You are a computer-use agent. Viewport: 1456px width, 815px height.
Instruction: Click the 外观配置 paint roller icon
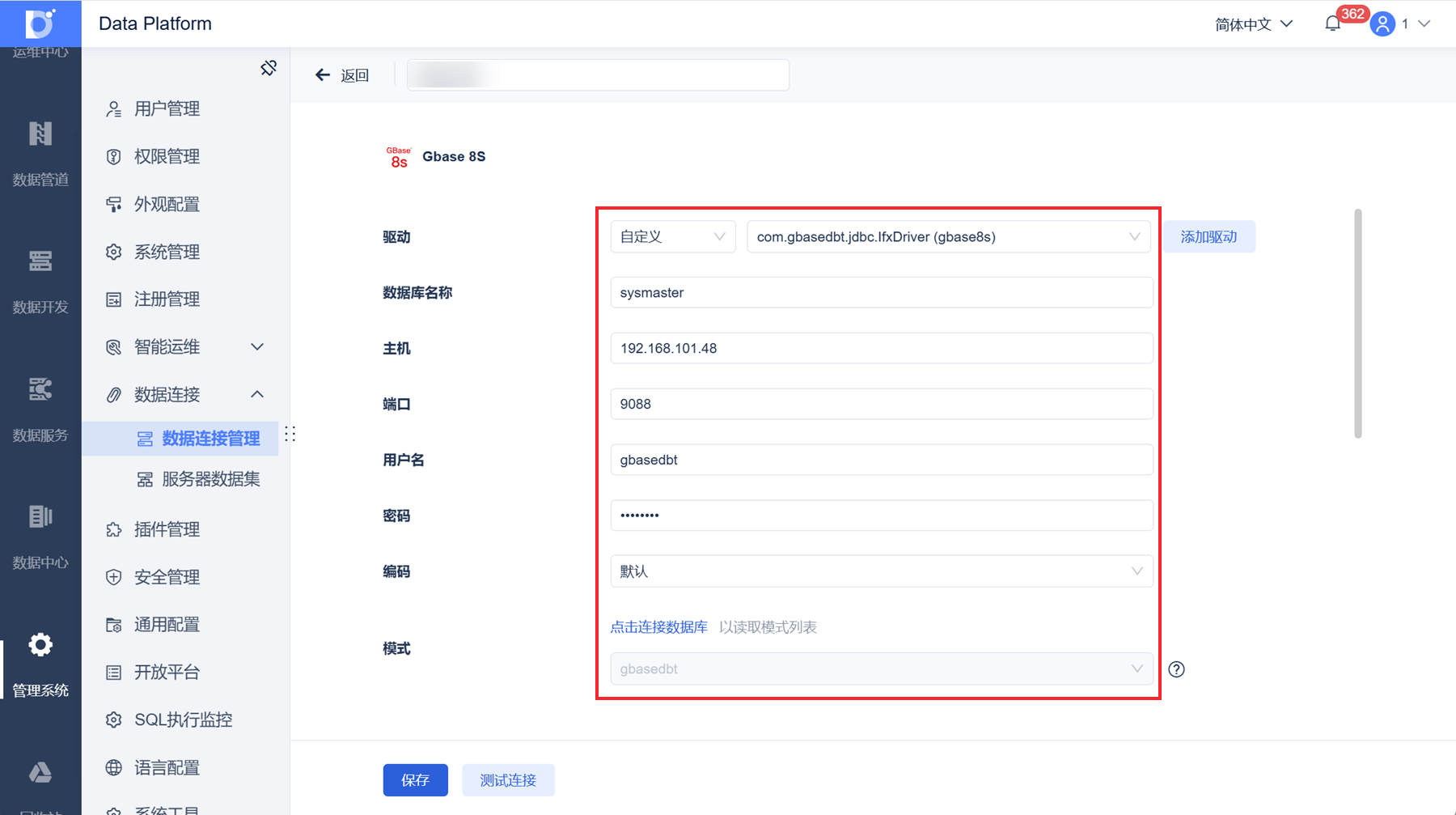pyautogui.click(x=114, y=205)
